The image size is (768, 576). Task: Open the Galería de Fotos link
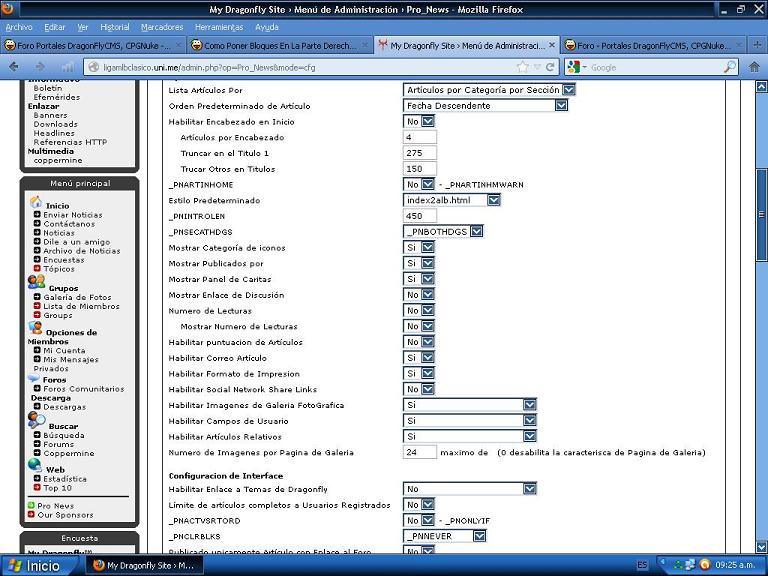coord(77,298)
